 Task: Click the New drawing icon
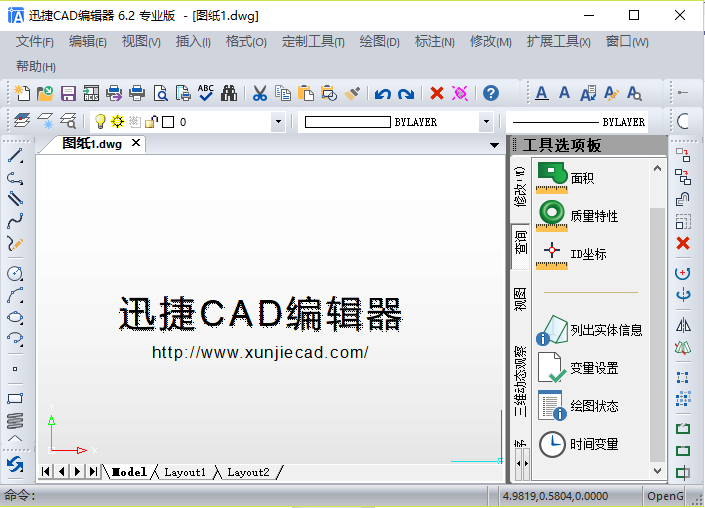point(22,93)
